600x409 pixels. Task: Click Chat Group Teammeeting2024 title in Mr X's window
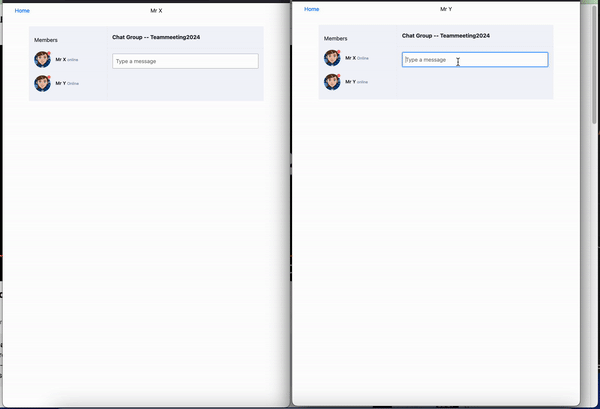[156, 37]
